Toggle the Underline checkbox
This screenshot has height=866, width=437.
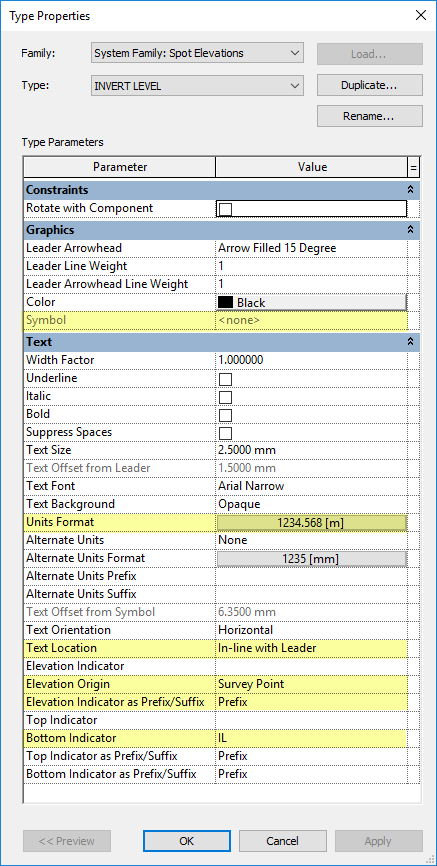(x=225, y=379)
